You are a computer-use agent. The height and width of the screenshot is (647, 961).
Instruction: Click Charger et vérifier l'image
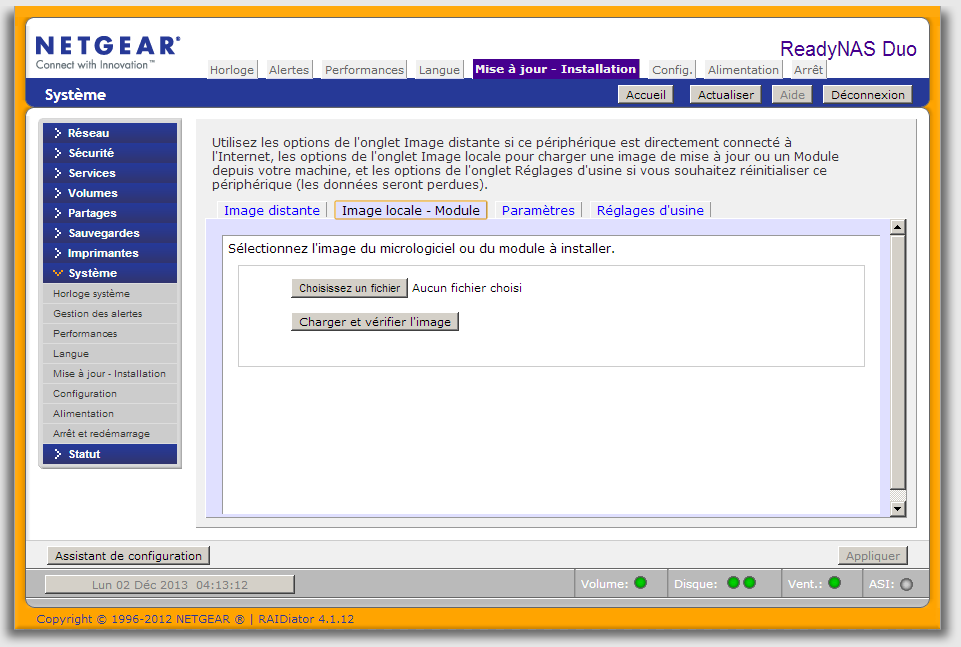click(375, 322)
